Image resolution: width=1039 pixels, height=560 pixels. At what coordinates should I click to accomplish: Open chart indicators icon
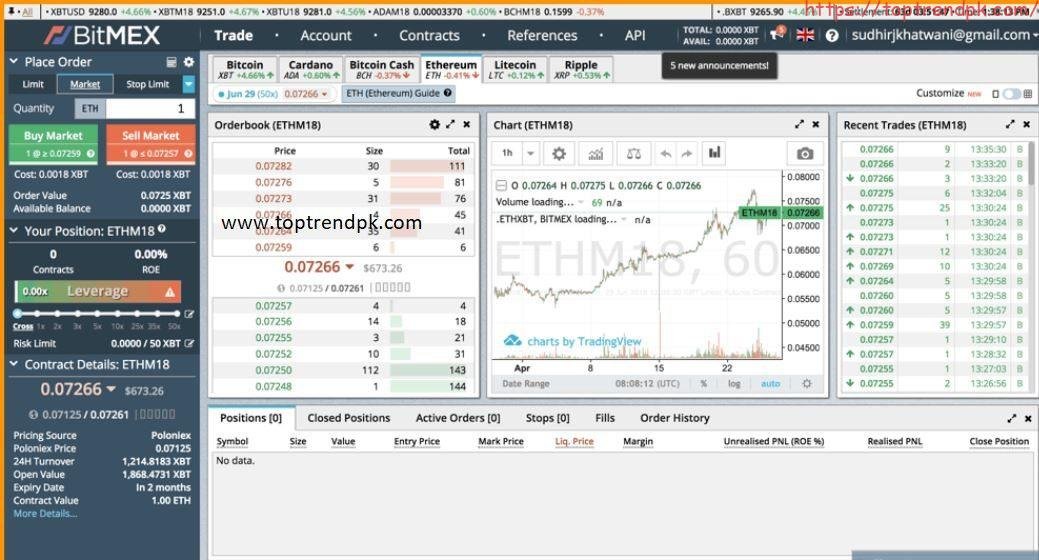point(596,154)
